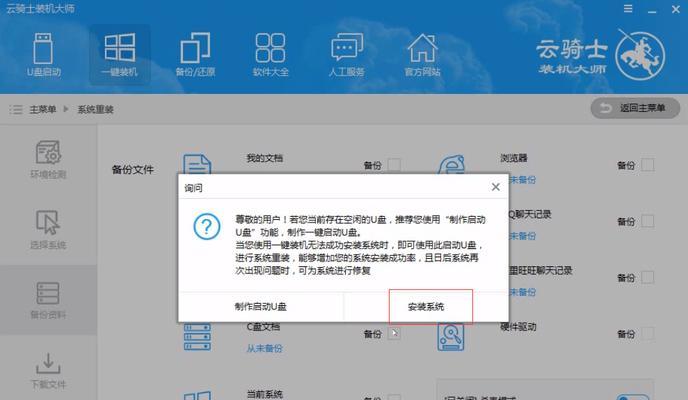Open the hamburger menu in the title bar
The image size is (688, 400).
[x=628, y=9]
